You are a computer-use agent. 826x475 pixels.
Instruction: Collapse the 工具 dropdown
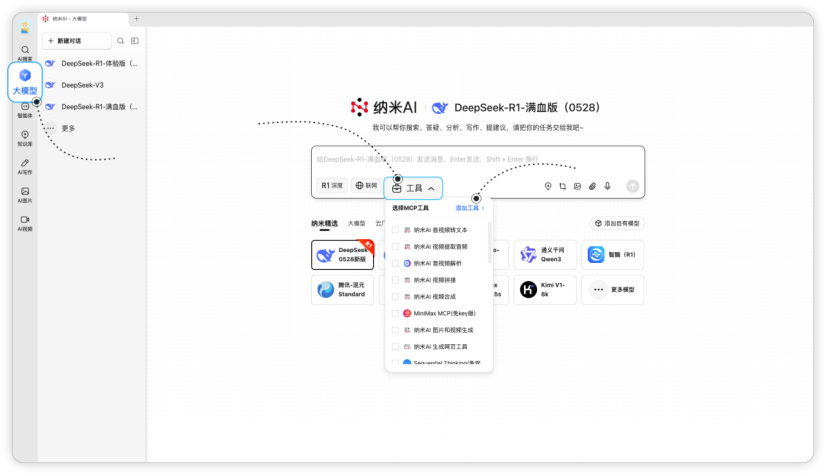[414, 189]
